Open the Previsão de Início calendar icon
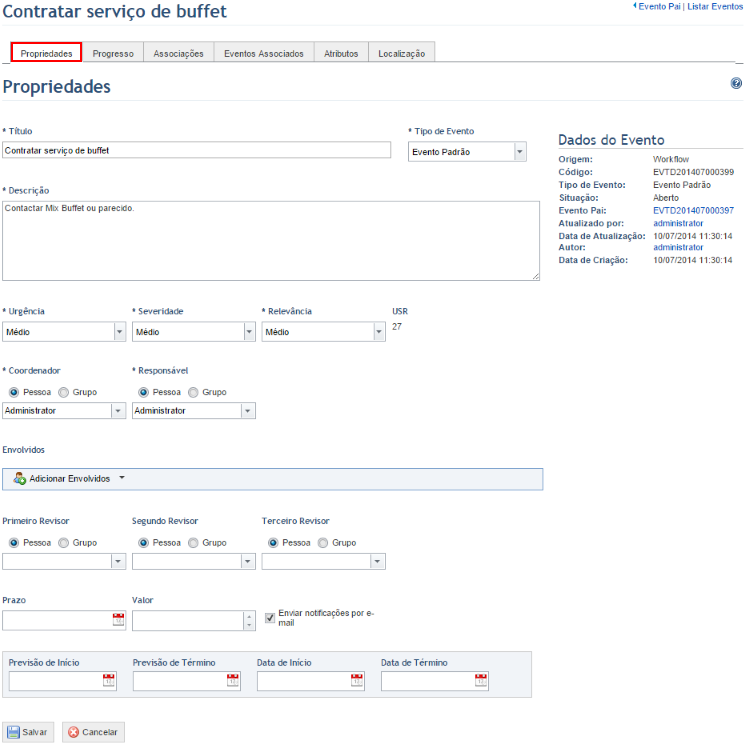Screen dimensions: 746x745 (109, 680)
